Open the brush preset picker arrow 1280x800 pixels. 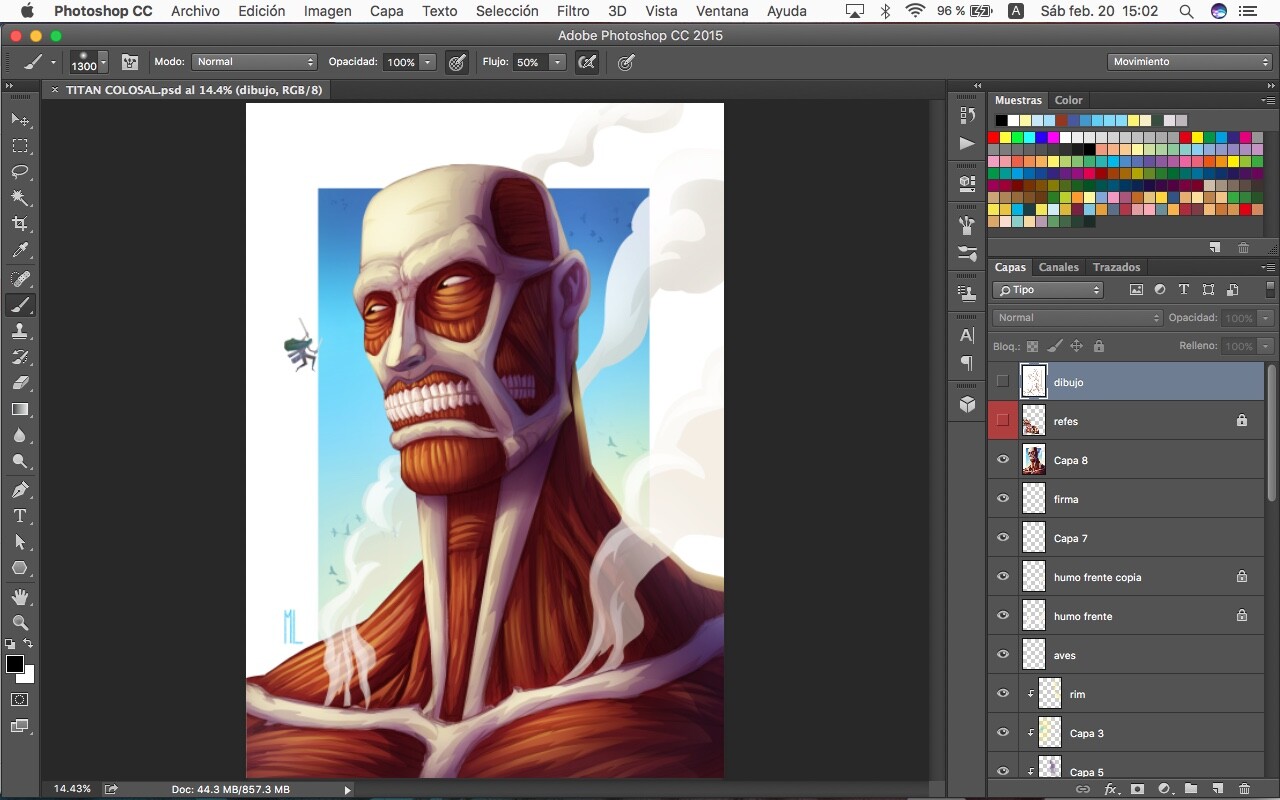click(103, 63)
